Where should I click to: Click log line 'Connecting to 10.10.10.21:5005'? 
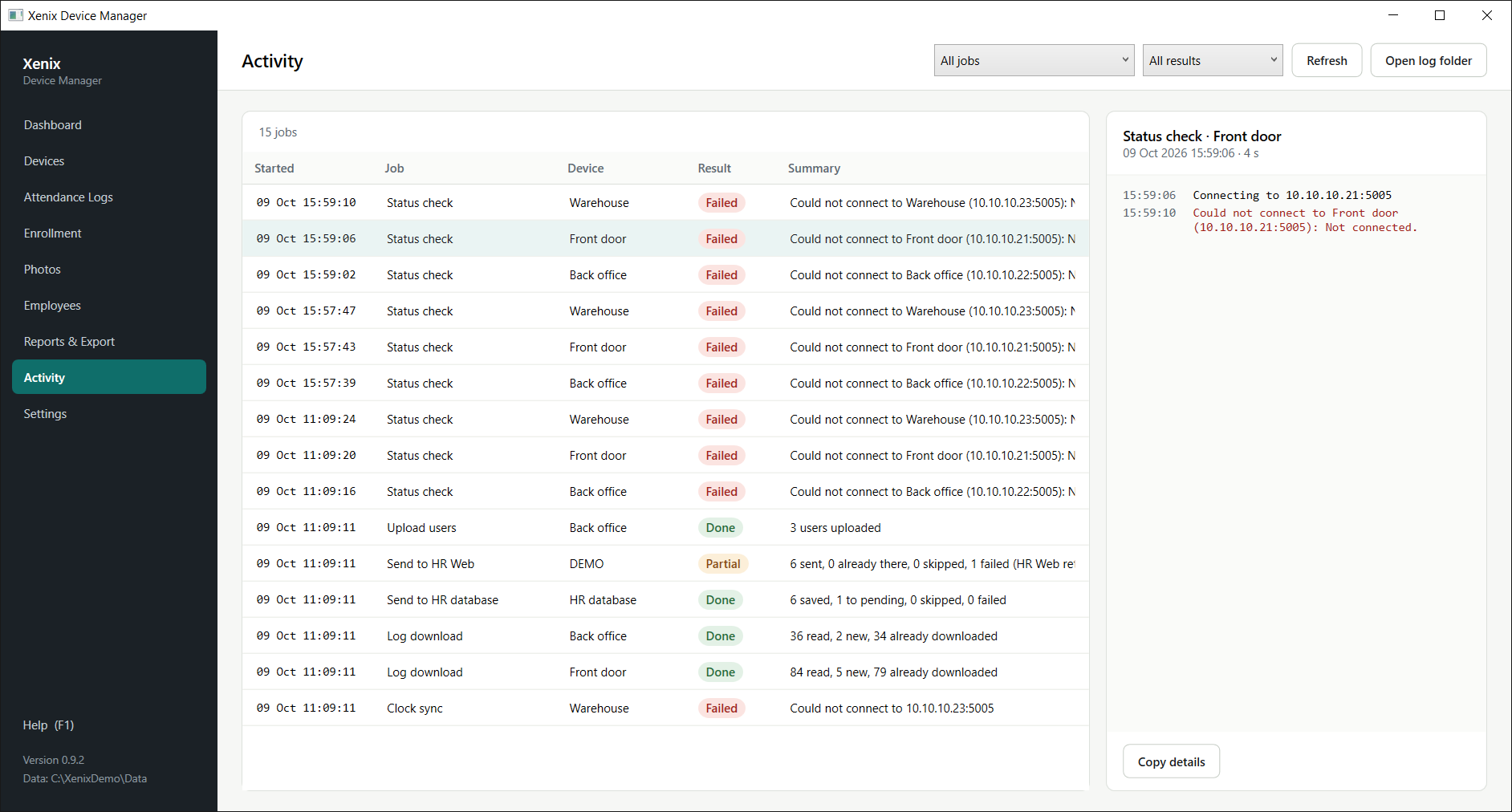point(1292,195)
